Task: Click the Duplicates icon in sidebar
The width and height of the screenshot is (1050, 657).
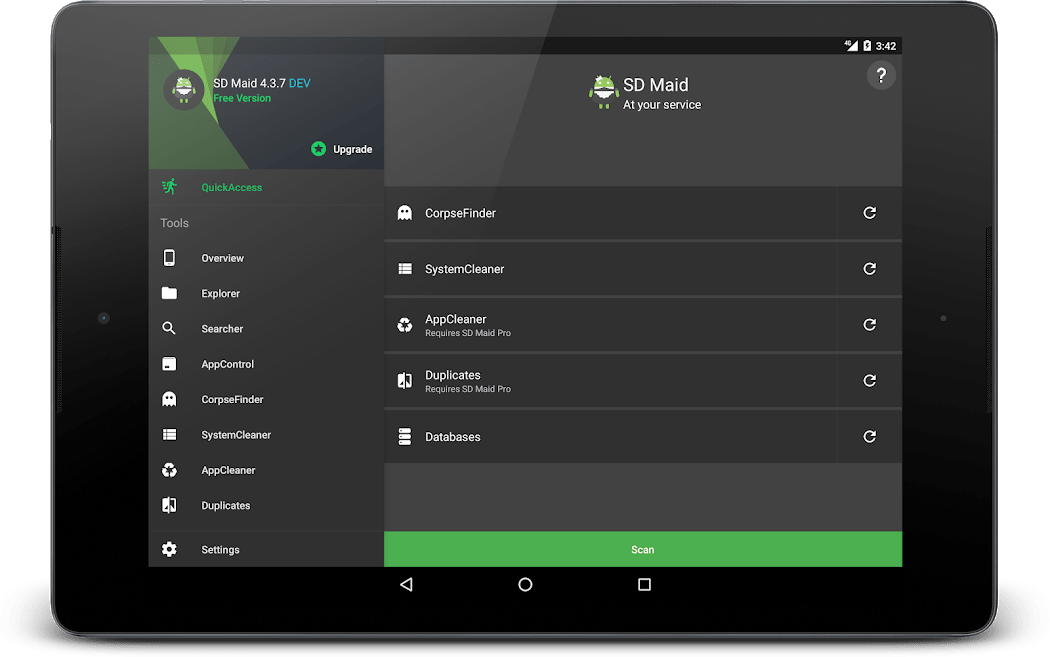Action: [x=170, y=505]
